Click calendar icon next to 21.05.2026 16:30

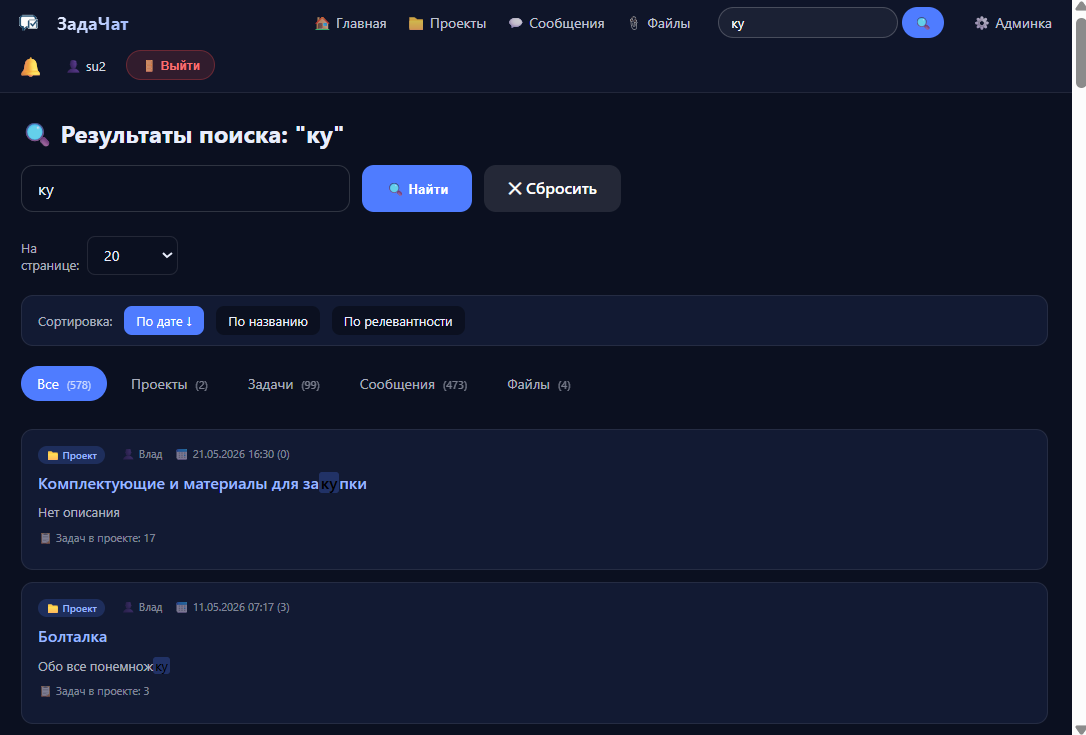pos(181,454)
